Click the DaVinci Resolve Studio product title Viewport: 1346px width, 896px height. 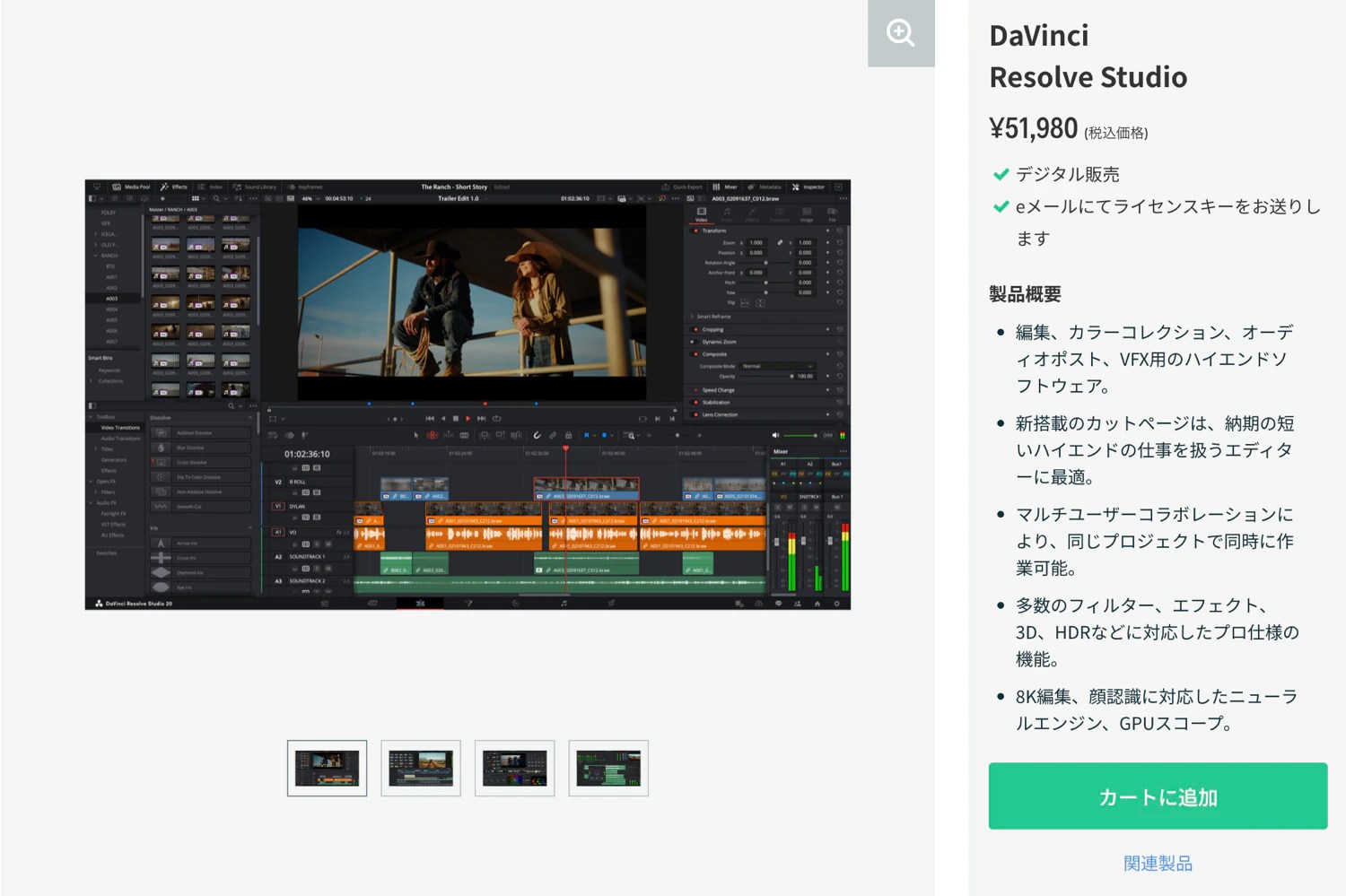[x=1088, y=57]
